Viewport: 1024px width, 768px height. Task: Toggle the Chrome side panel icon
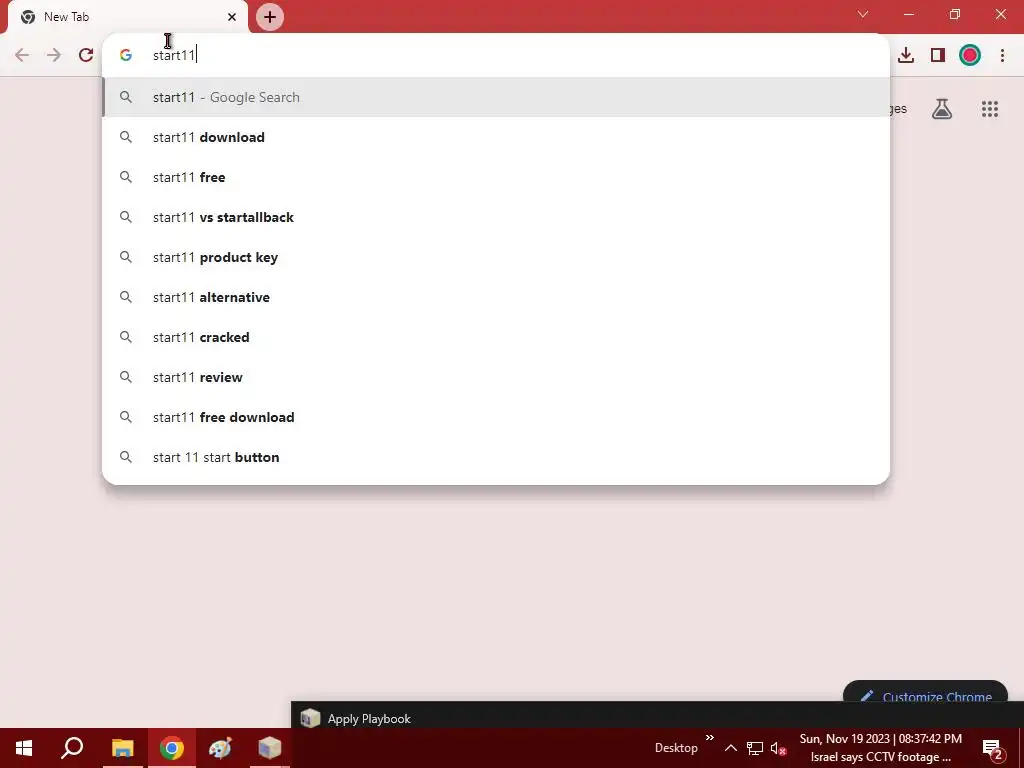coord(938,55)
